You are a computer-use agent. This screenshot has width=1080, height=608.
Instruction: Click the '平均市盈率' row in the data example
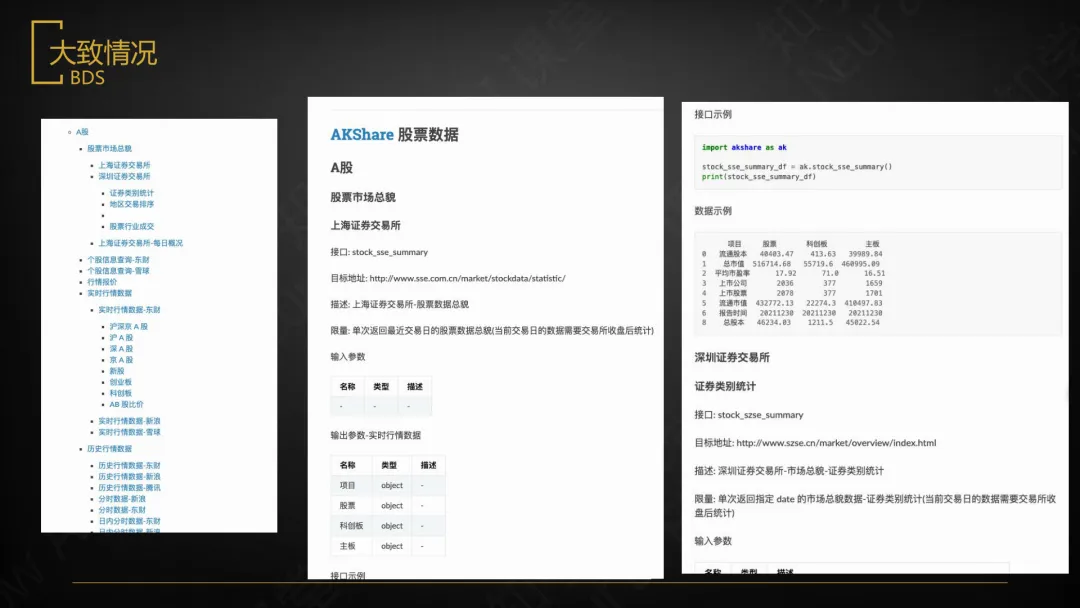tap(793, 273)
